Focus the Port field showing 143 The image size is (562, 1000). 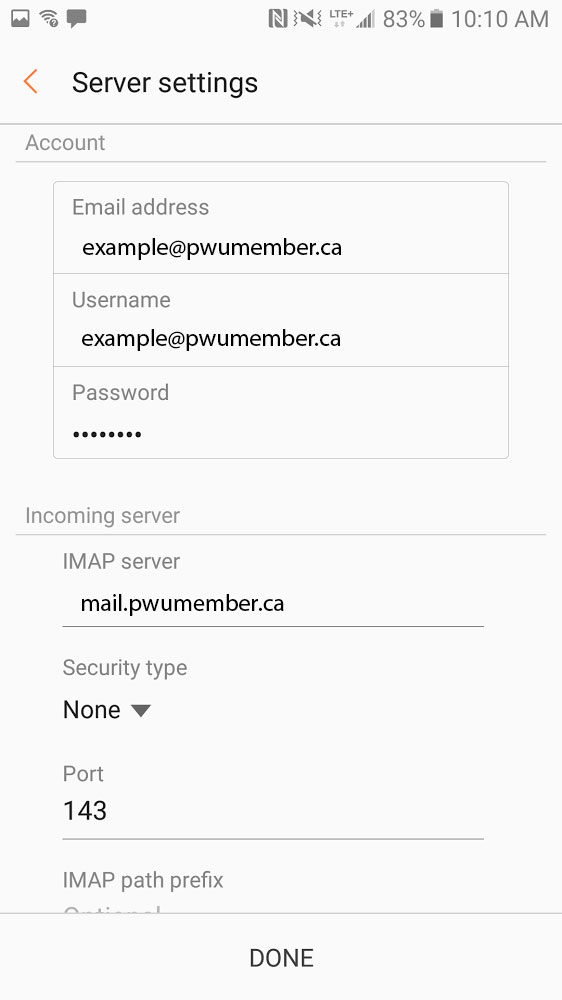pos(273,811)
